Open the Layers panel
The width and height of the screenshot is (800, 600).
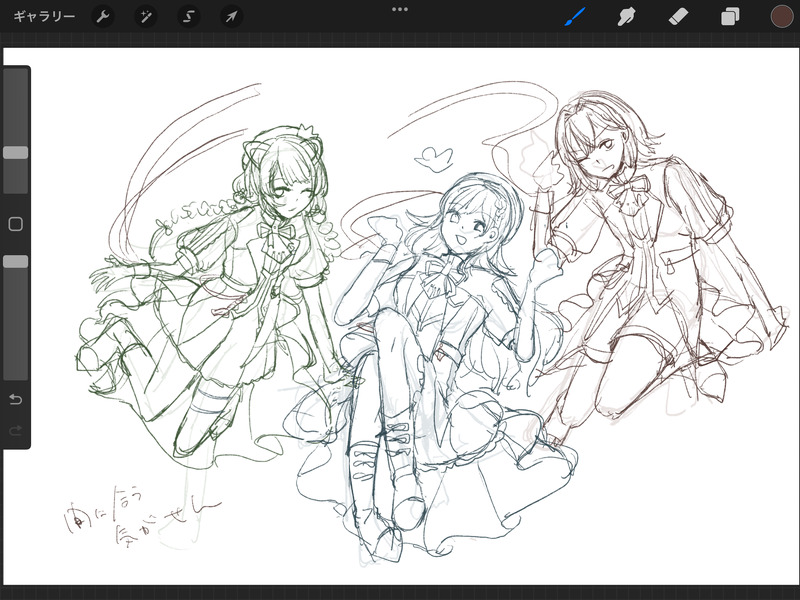(x=730, y=17)
